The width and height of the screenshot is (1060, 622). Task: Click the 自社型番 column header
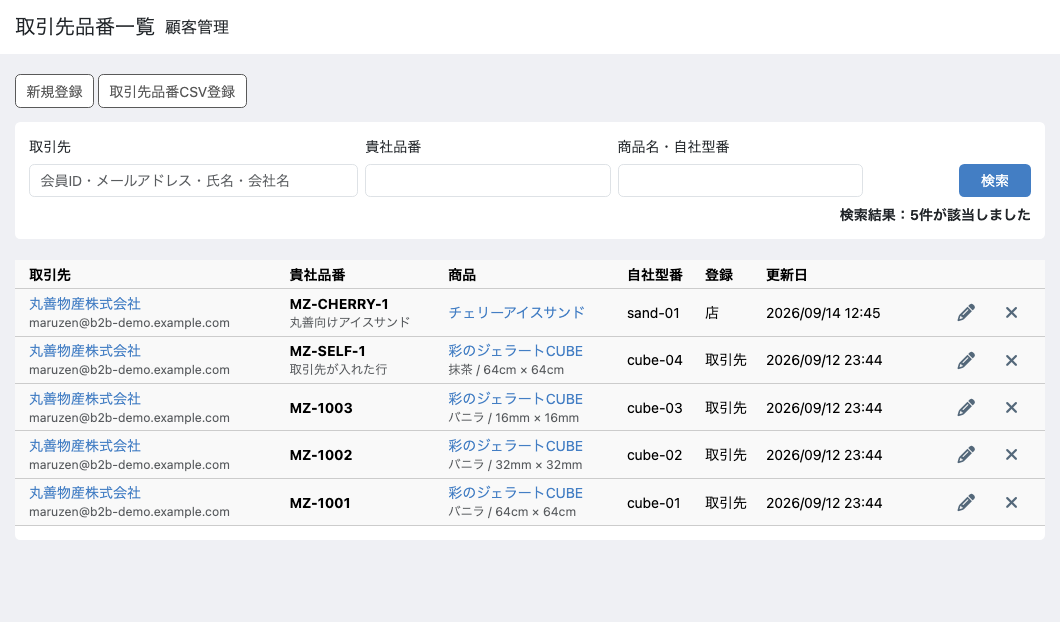click(x=655, y=275)
